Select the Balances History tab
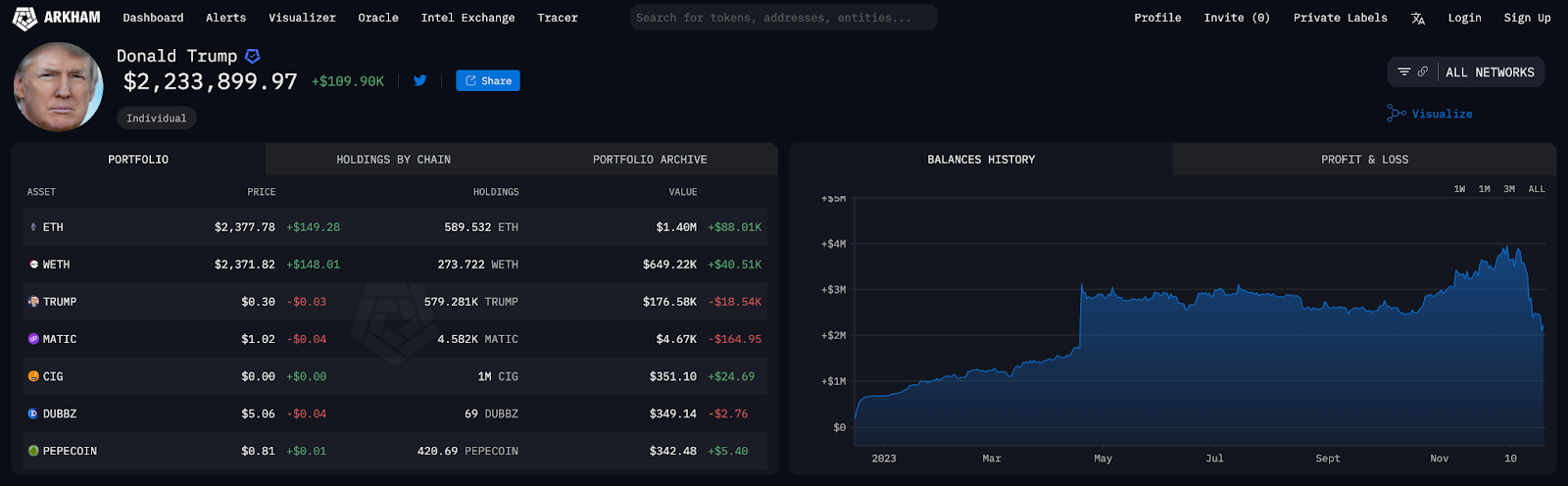 [x=981, y=159]
